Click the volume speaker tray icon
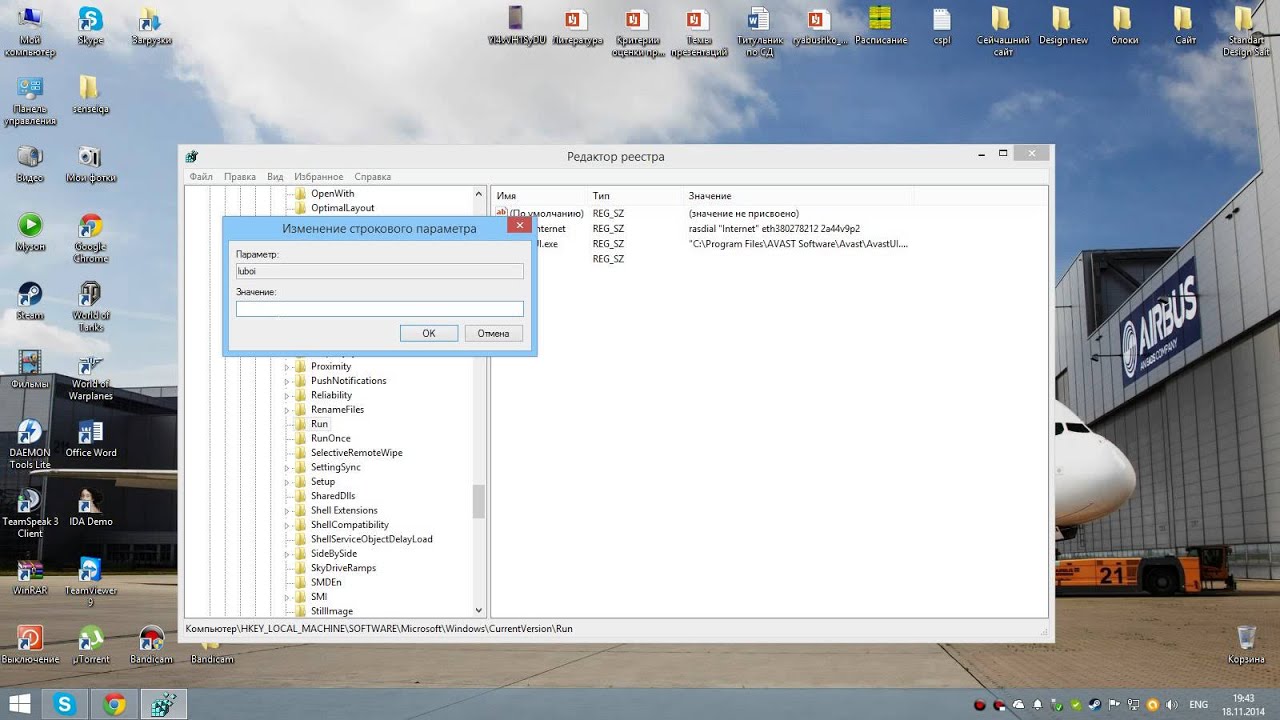Screen dimensions: 1280x720 point(1171,705)
